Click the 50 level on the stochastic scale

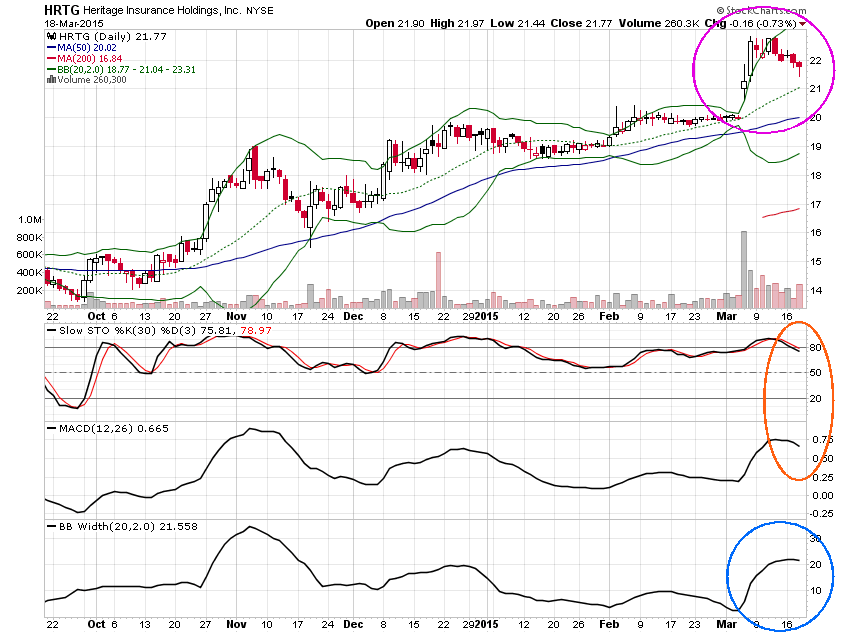(815, 373)
